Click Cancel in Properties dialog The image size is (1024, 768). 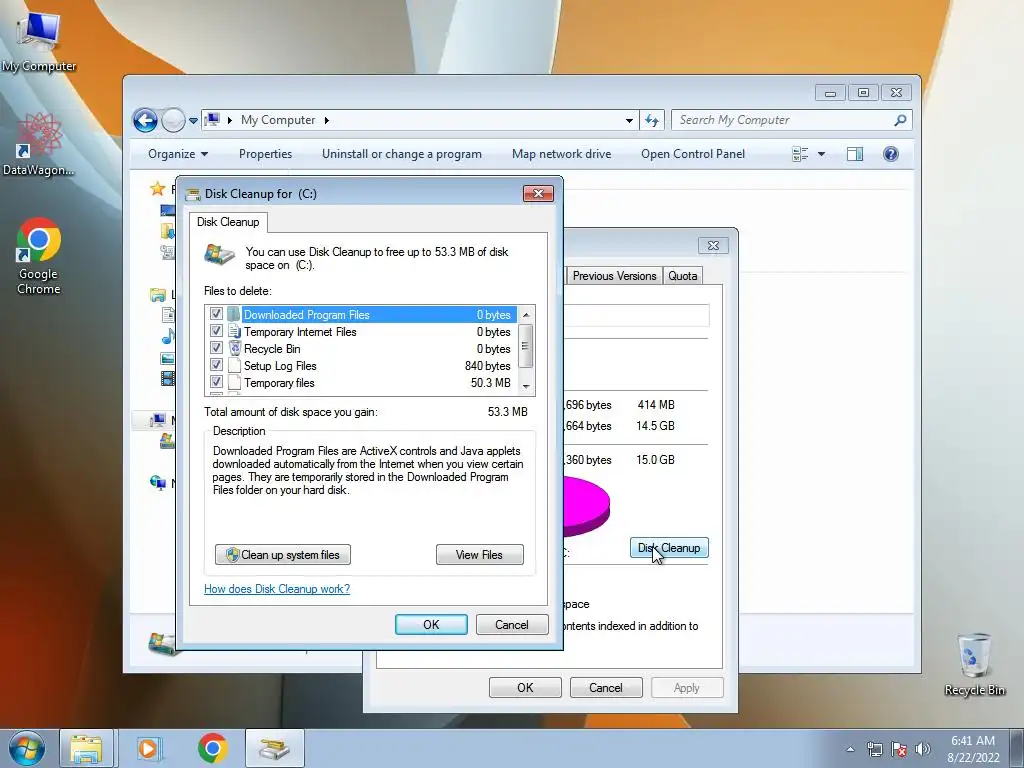[x=606, y=688]
